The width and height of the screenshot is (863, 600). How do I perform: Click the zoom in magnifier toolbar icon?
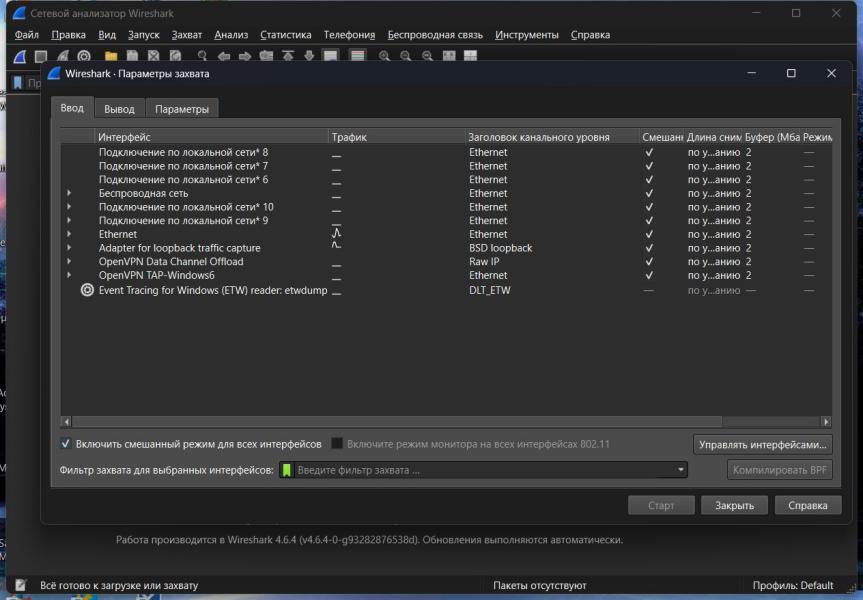pos(384,56)
